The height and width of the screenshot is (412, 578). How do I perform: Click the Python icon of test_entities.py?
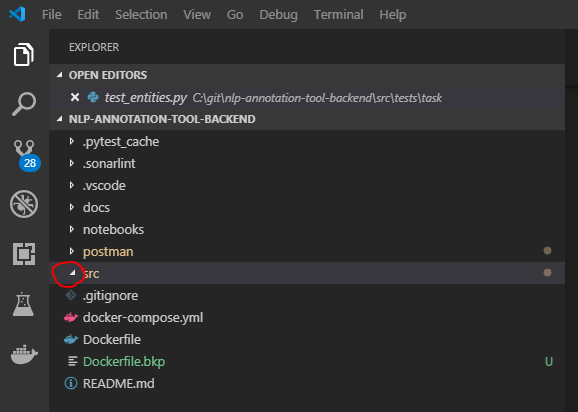(93, 97)
